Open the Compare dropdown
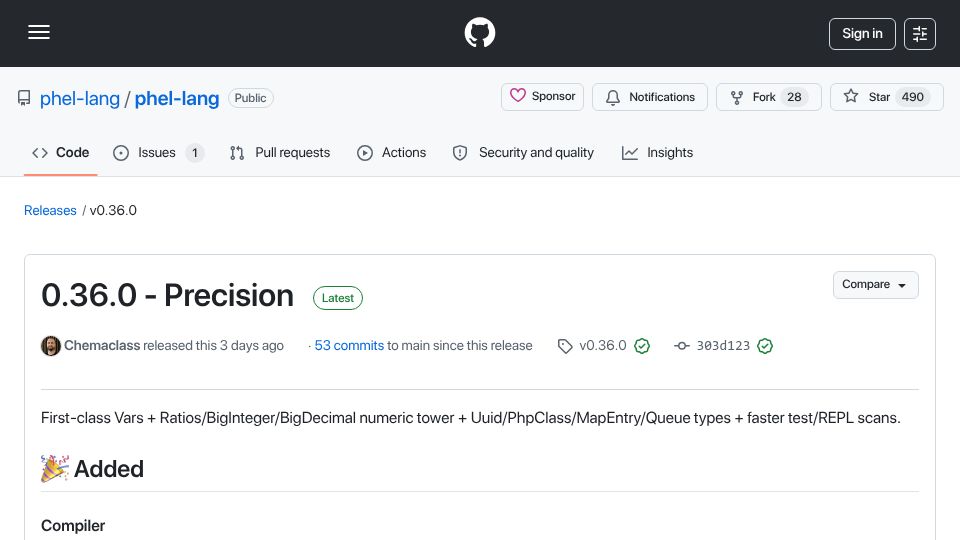This screenshot has height=540, width=960. click(x=875, y=285)
